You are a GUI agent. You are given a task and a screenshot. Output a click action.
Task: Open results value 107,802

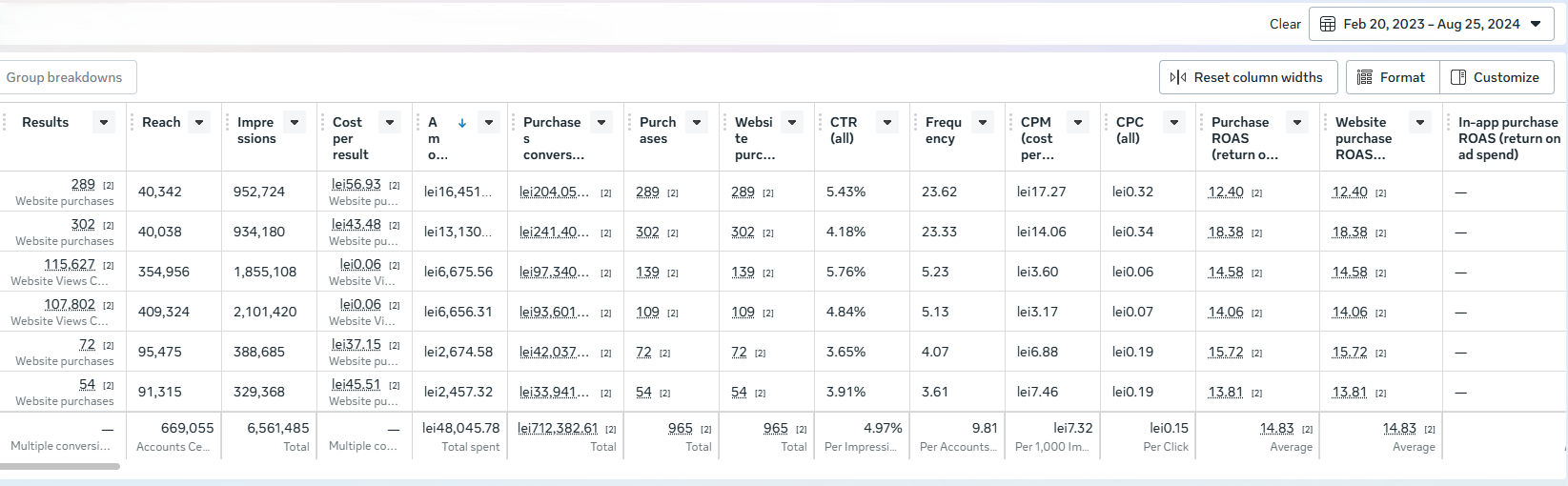tap(70, 304)
